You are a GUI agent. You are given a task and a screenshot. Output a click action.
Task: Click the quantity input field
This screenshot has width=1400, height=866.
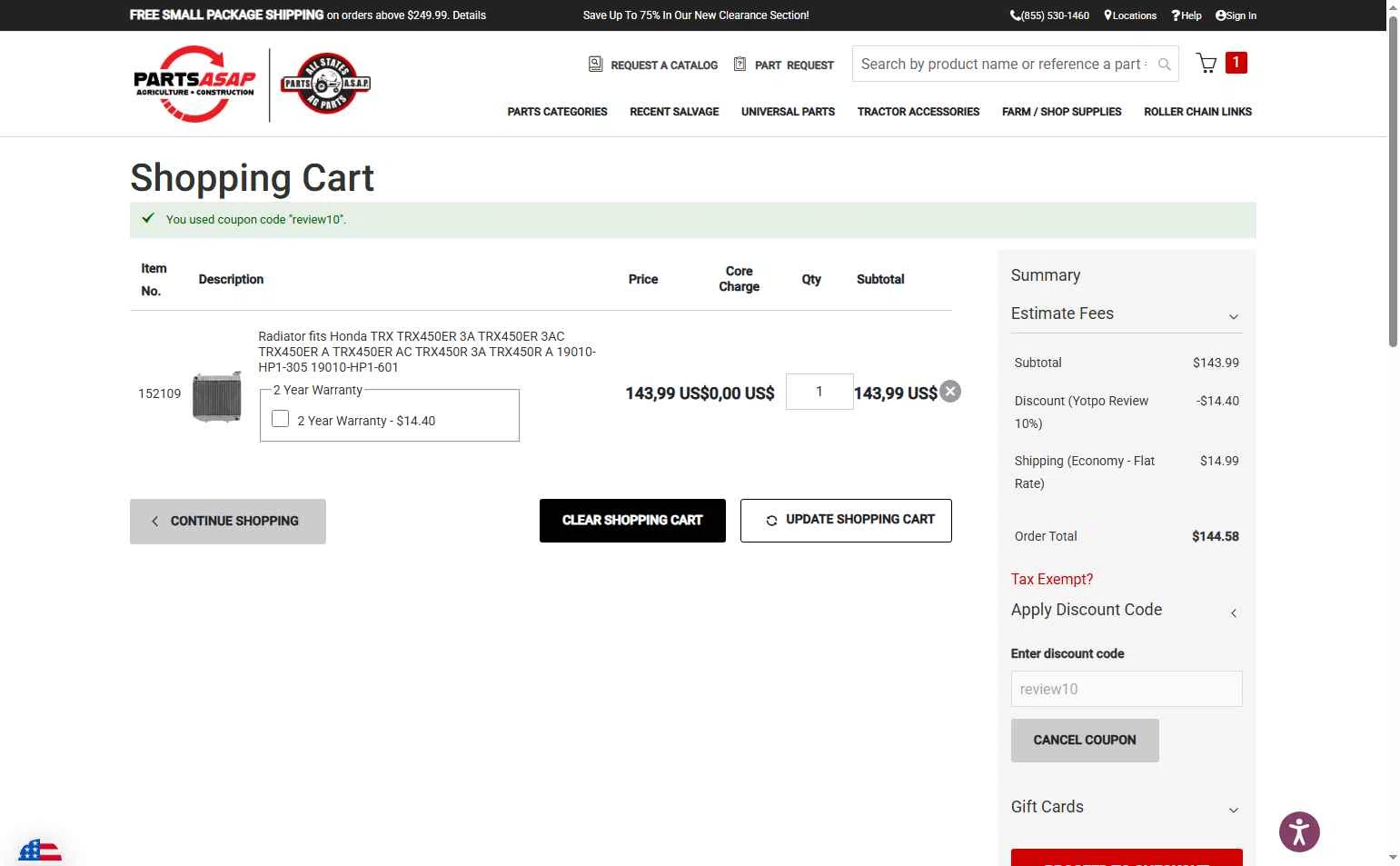tap(819, 392)
